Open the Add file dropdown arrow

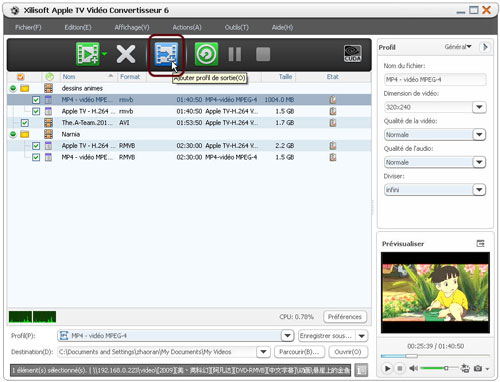pyautogui.click(x=105, y=53)
